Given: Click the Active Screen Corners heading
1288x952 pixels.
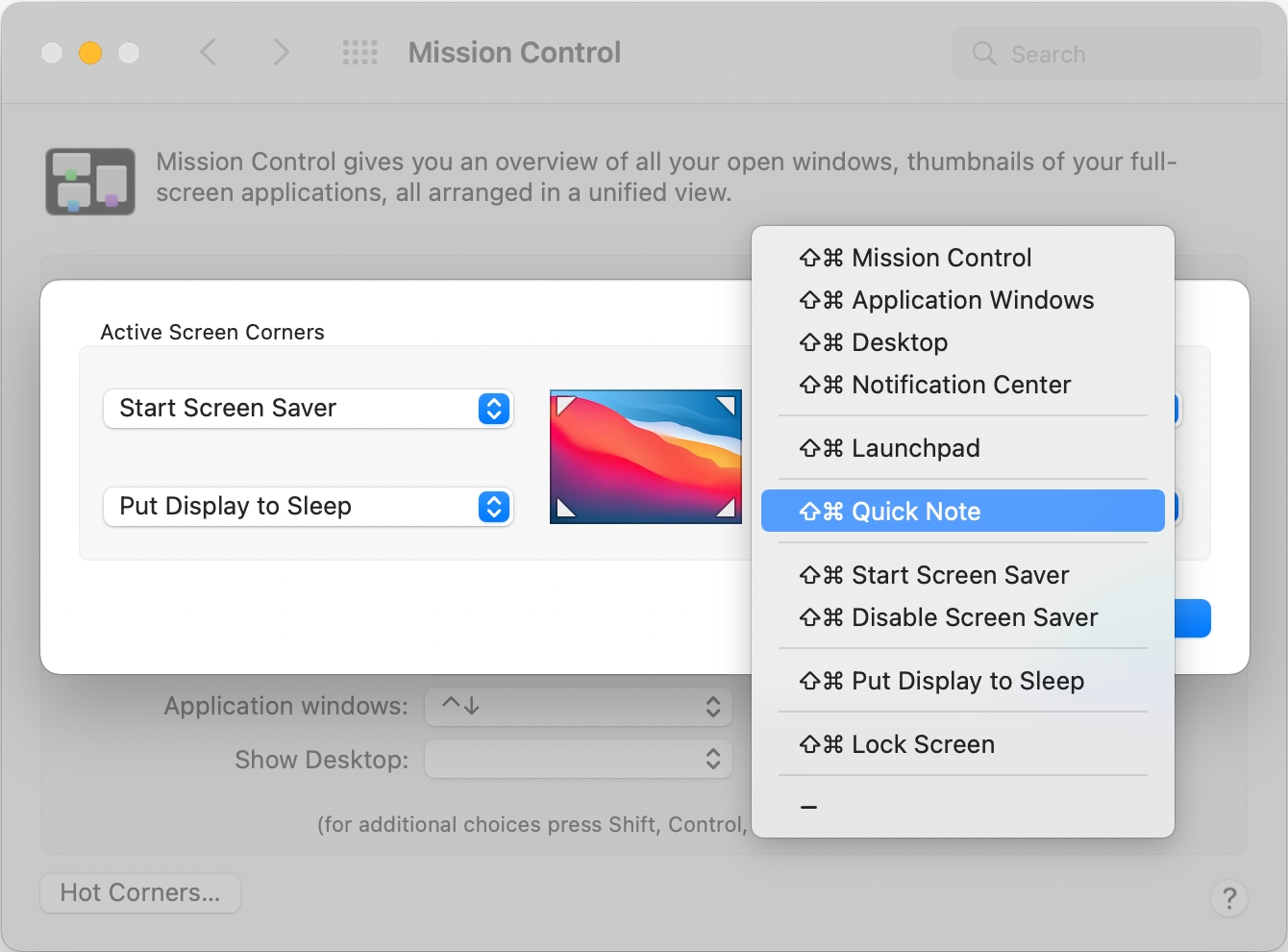Looking at the screenshot, I should [x=212, y=332].
